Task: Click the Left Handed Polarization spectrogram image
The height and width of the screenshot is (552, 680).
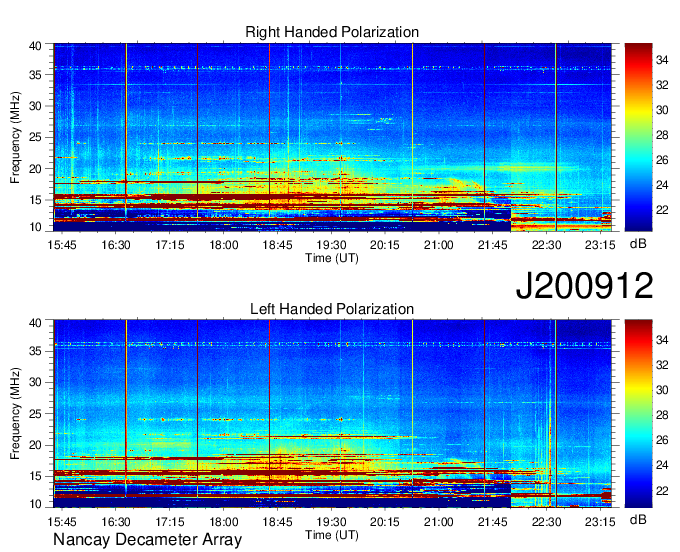Action: pos(333,414)
